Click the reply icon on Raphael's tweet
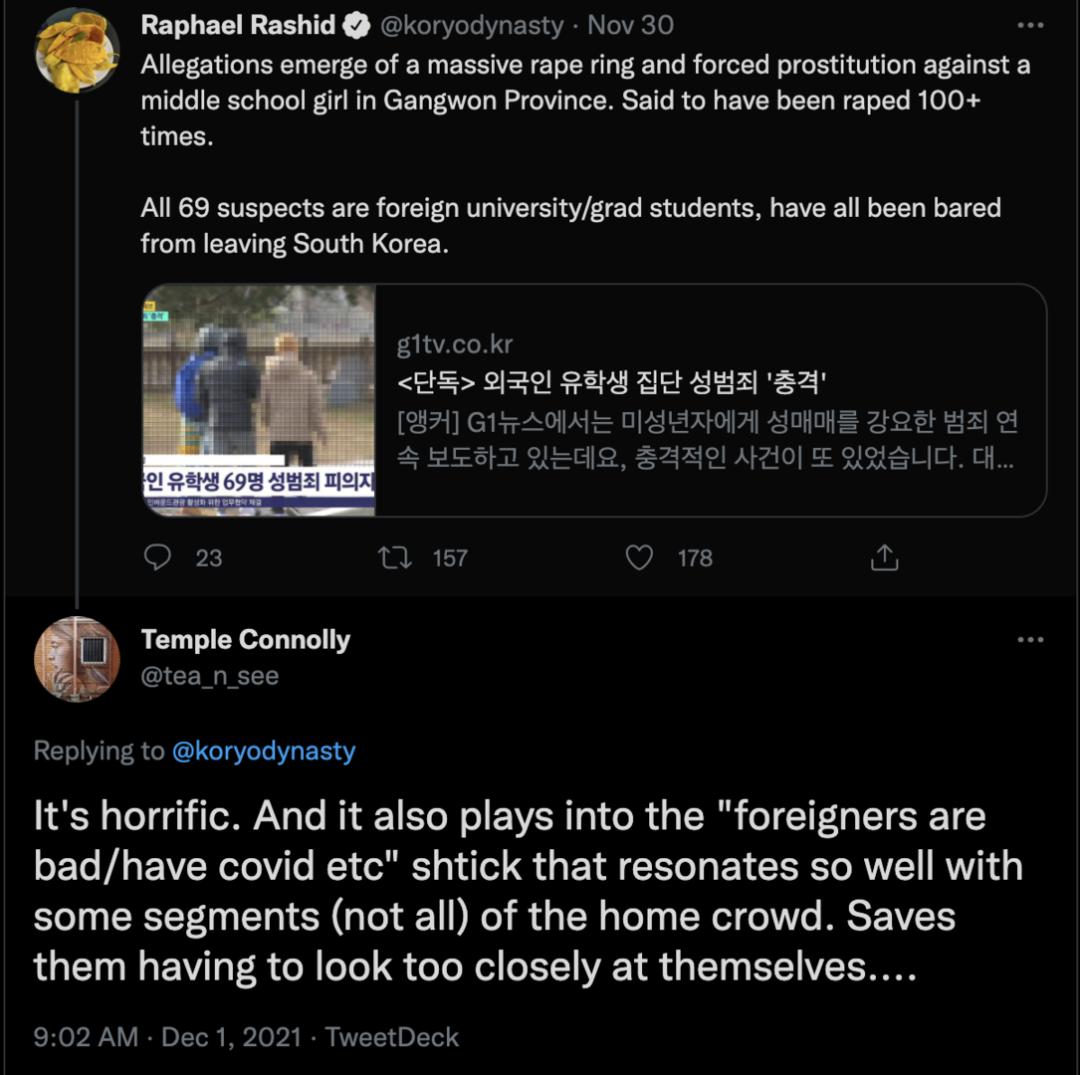Screen dimensions: 1080x1075 click(x=158, y=557)
